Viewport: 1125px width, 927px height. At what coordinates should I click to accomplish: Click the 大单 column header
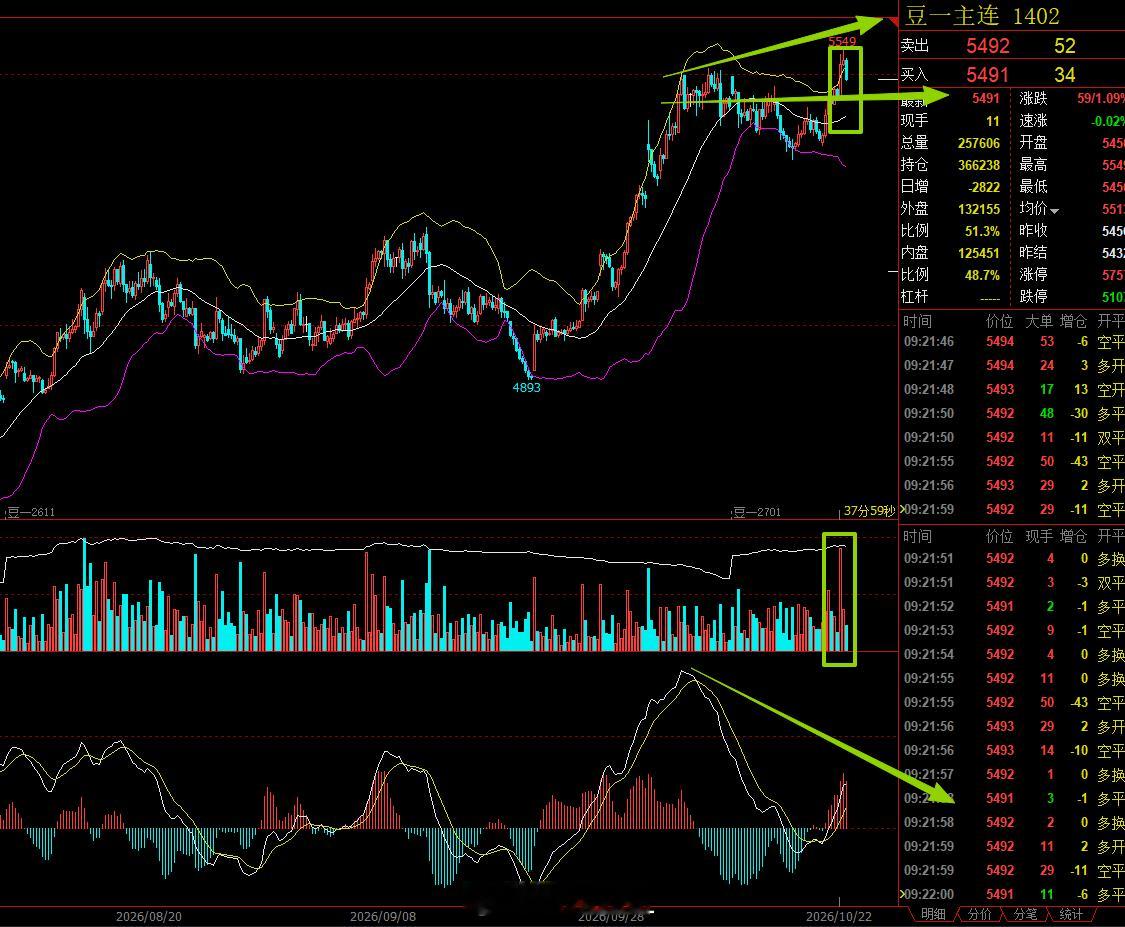1039,321
